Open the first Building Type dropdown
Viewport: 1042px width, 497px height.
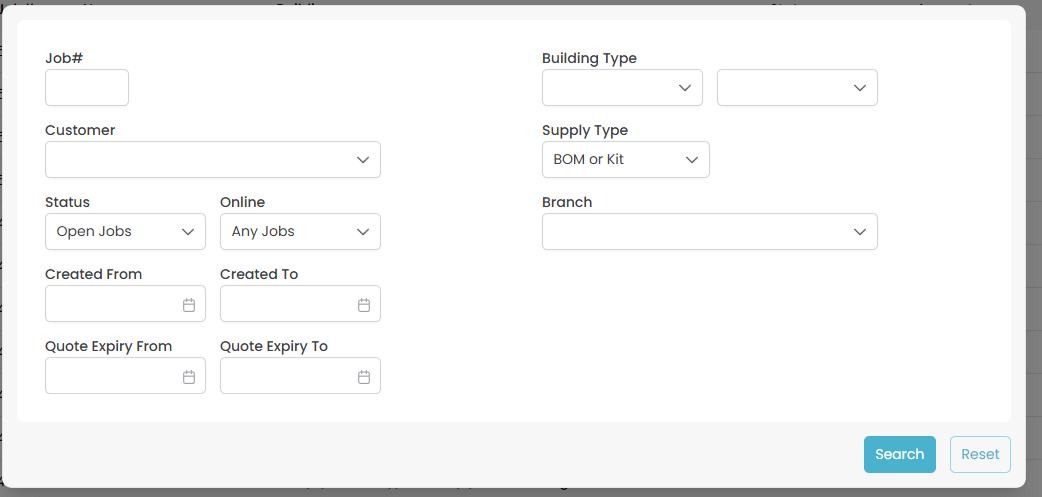(622, 88)
